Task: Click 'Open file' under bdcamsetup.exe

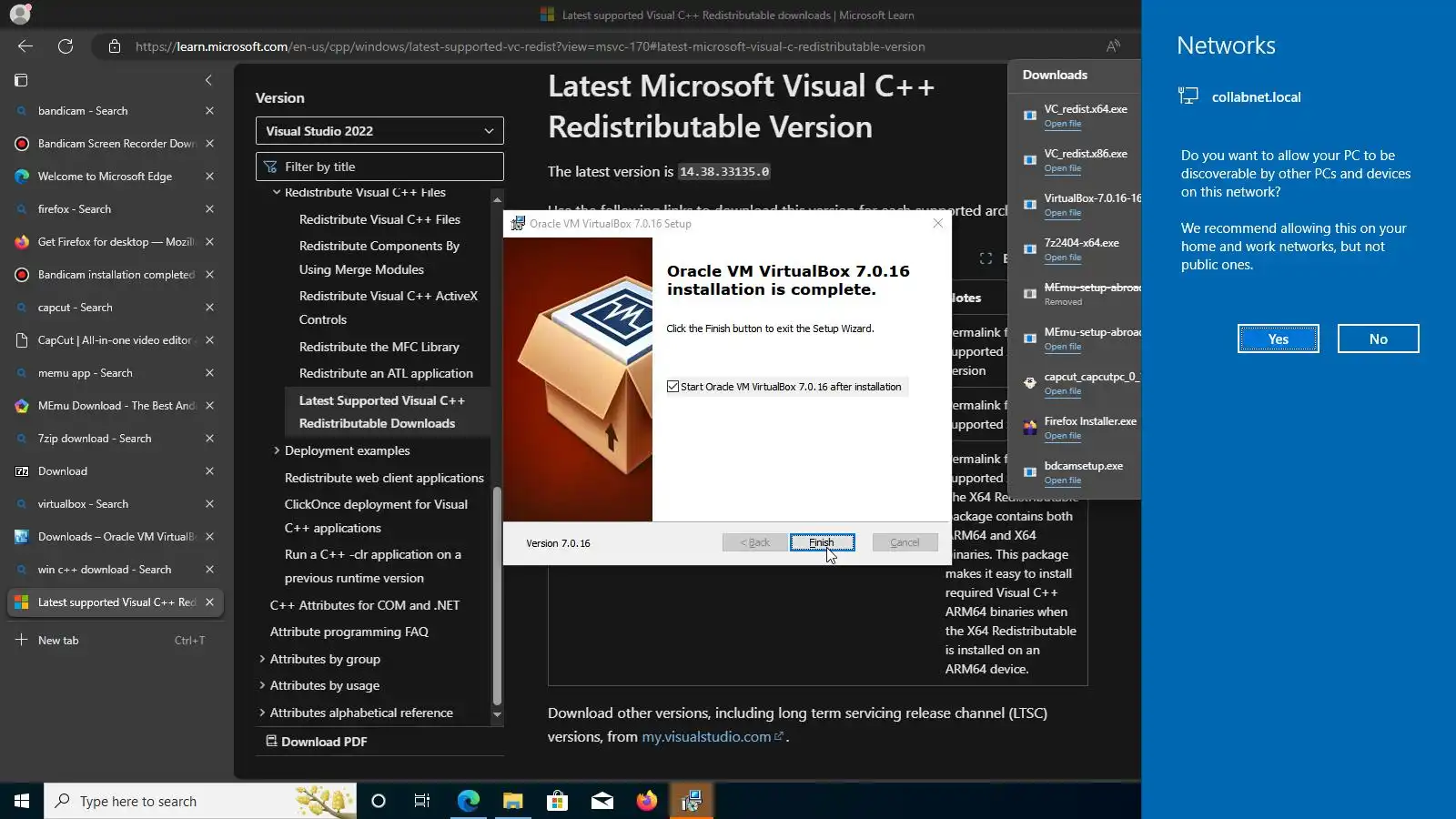Action: [1062, 480]
